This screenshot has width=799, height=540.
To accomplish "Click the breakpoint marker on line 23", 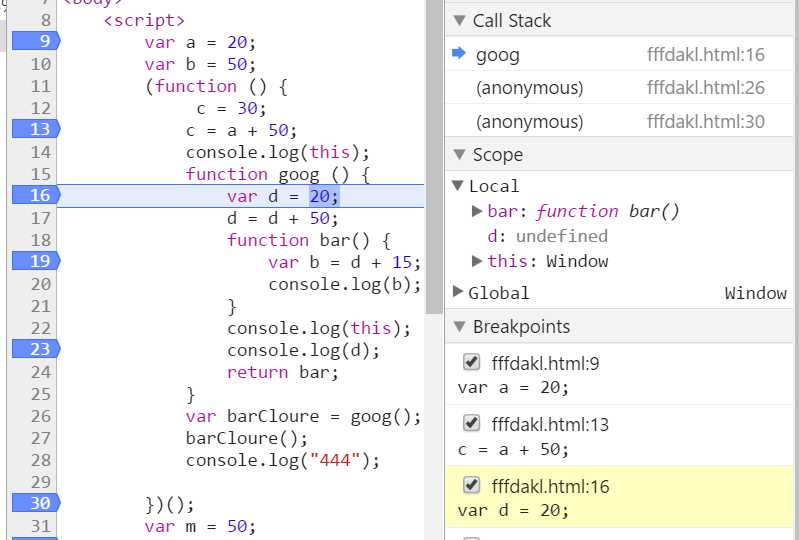I will tap(35, 349).
